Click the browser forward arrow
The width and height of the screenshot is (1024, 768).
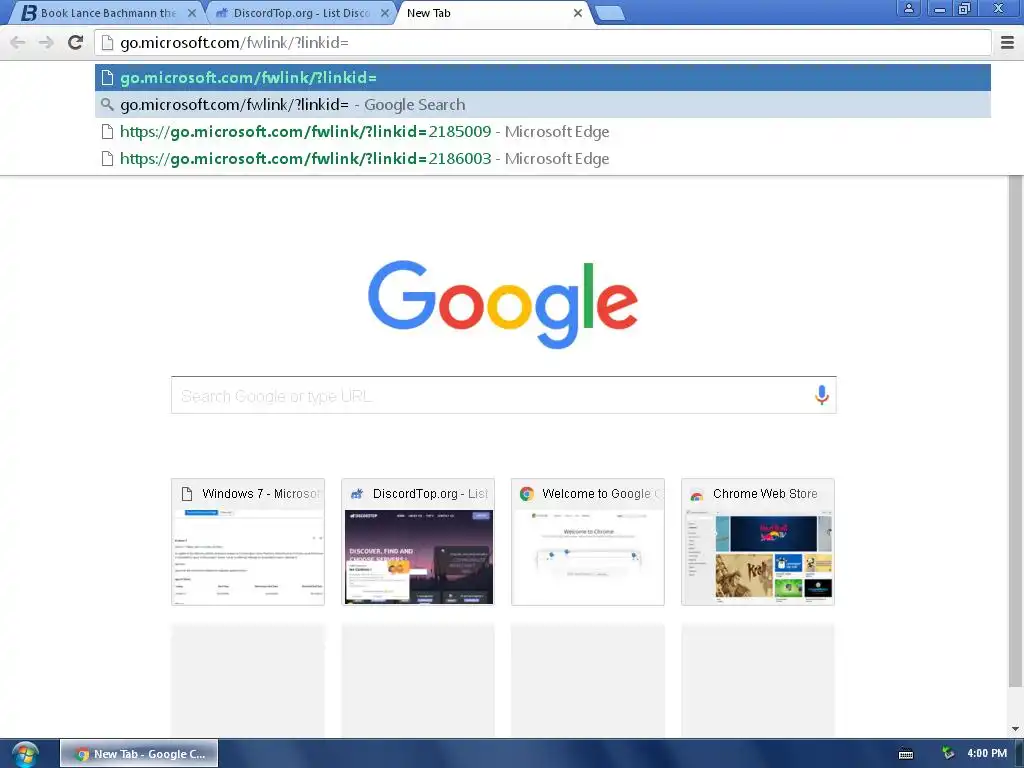click(46, 42)
